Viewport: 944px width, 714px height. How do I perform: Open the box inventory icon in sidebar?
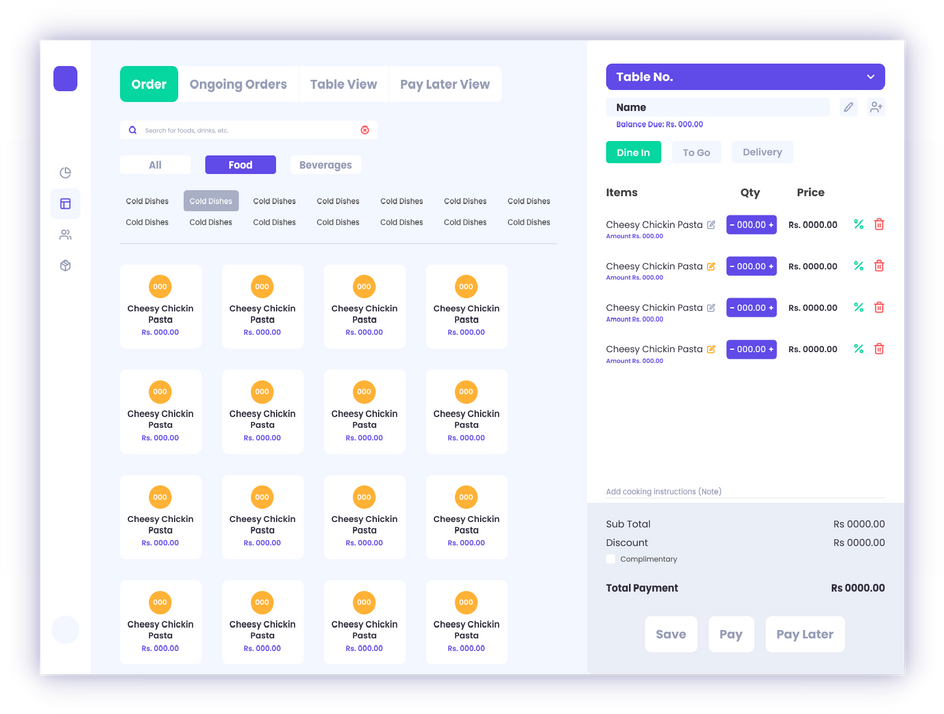coord(65,266)
